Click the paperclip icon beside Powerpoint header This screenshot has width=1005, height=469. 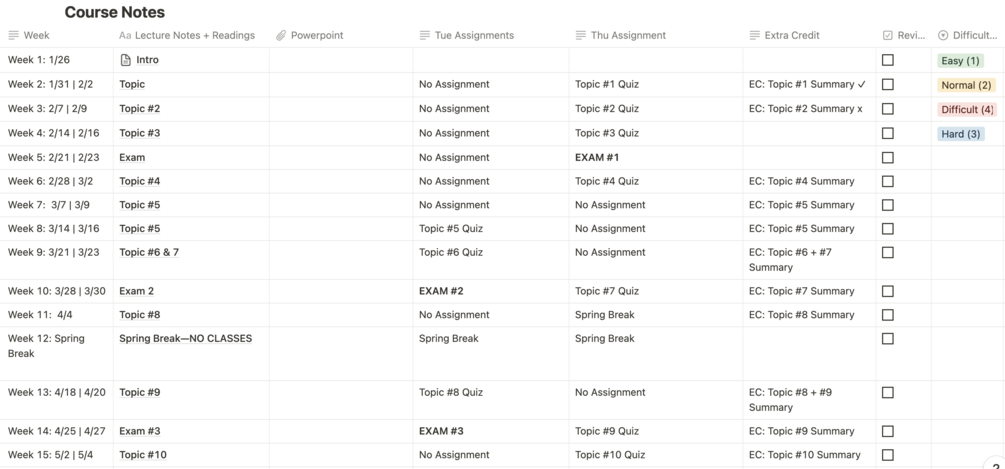[x=281, y=35]
